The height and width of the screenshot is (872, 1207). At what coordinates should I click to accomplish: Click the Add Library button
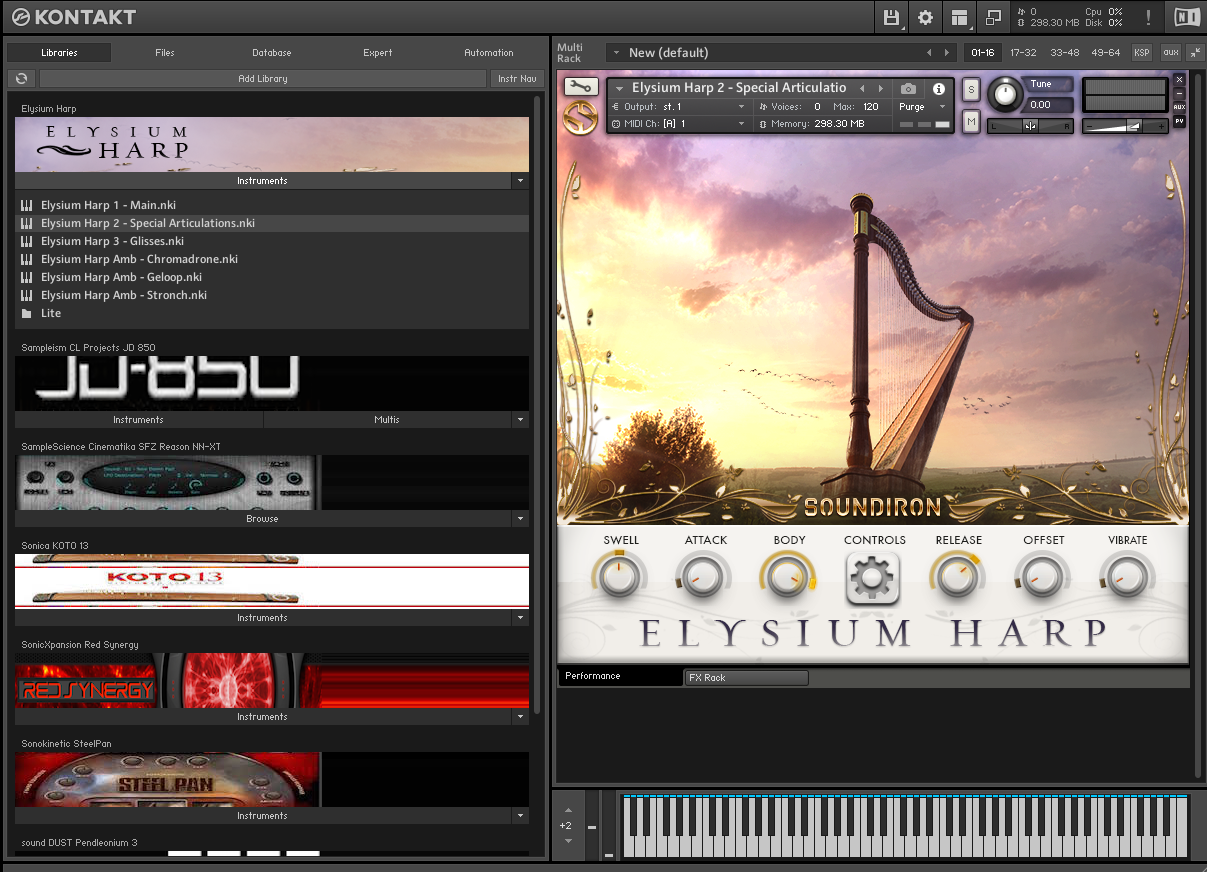(x=263, y=78)
